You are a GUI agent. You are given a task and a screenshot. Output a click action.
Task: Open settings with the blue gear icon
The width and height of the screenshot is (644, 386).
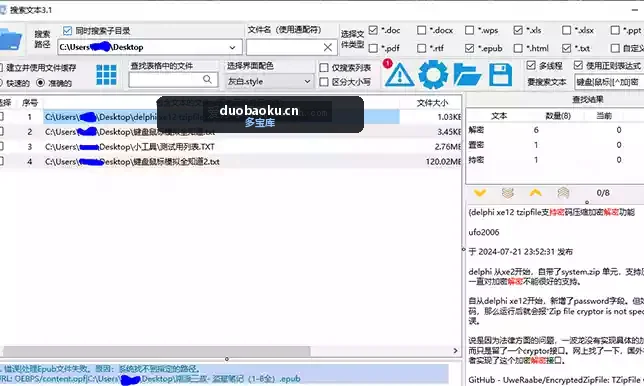433,75
